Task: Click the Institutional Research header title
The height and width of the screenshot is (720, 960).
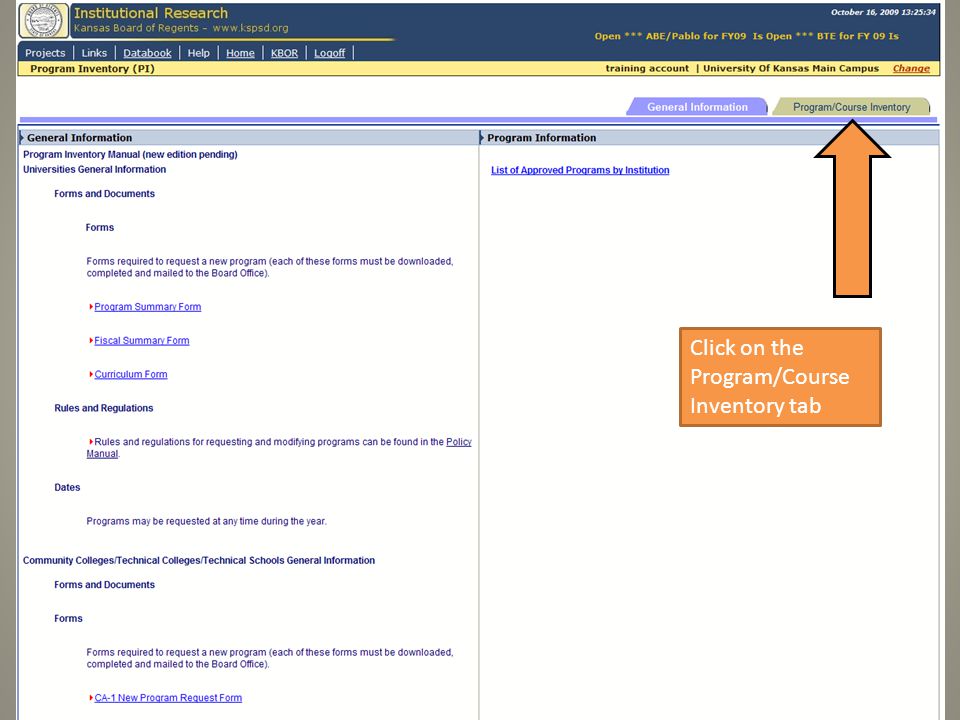Action: 151,13
